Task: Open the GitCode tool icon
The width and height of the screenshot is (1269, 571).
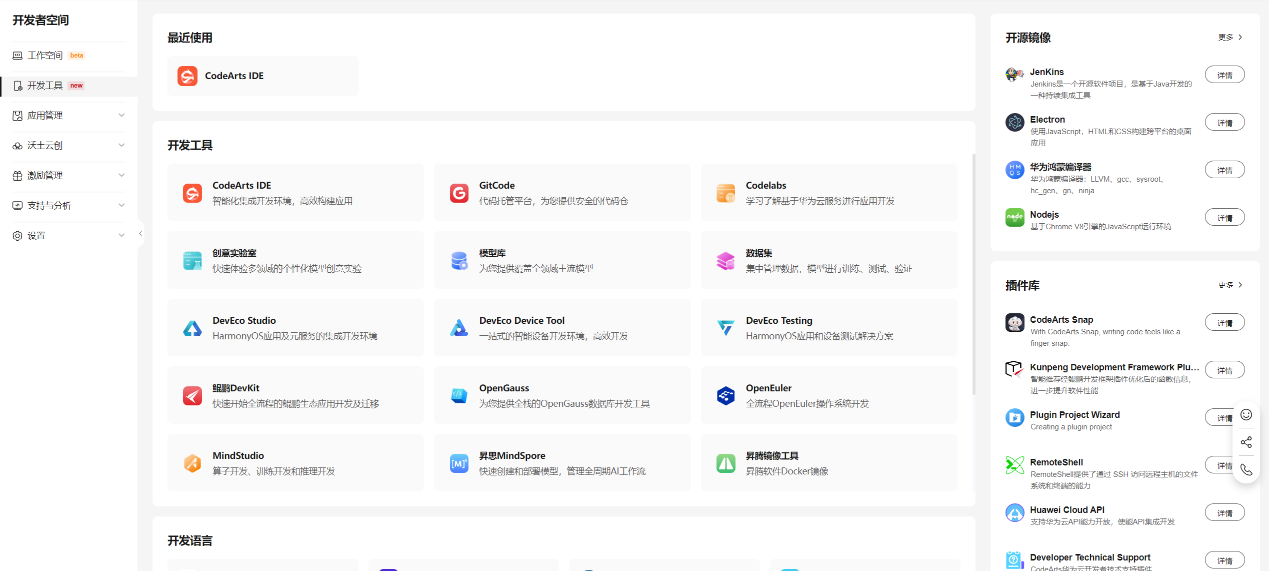Action: 459,193
